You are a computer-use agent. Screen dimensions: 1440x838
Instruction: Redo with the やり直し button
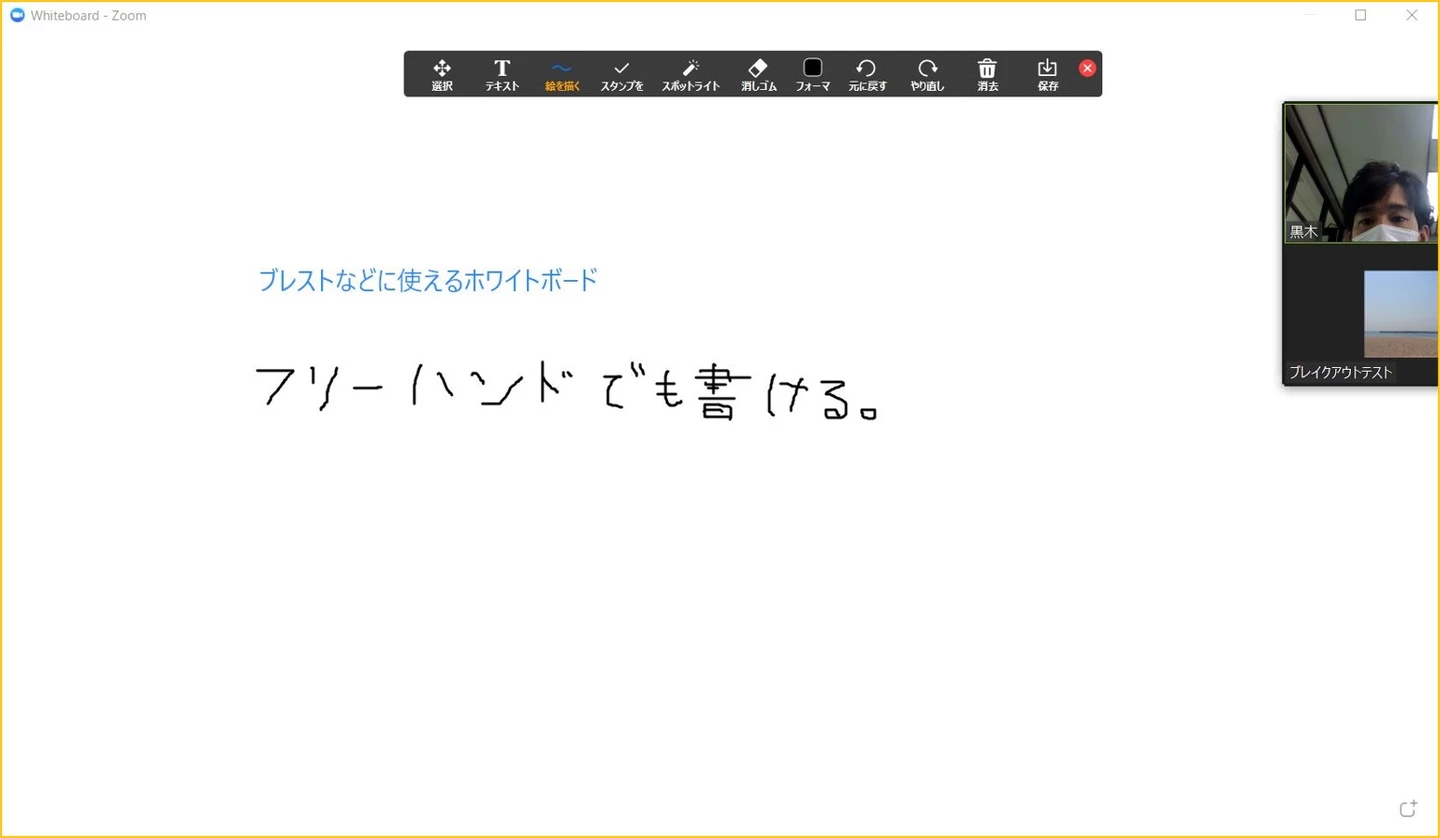coord(927,75)
